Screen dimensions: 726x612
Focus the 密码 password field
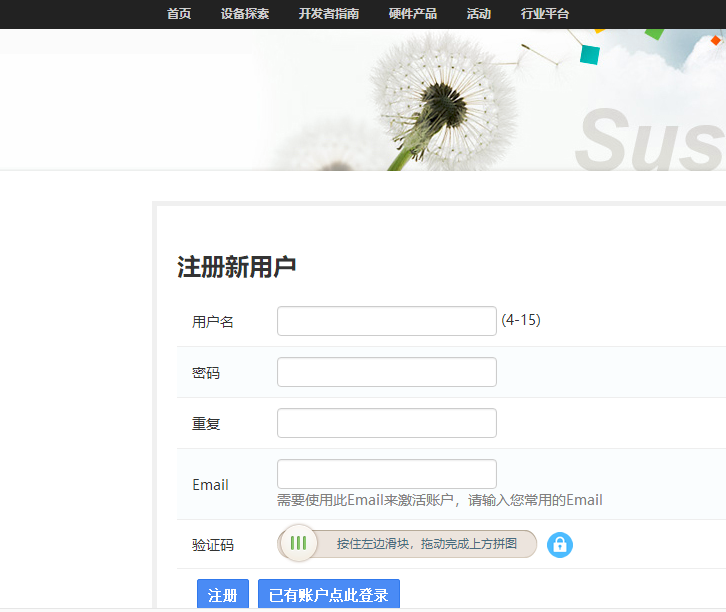coord(387,372)
